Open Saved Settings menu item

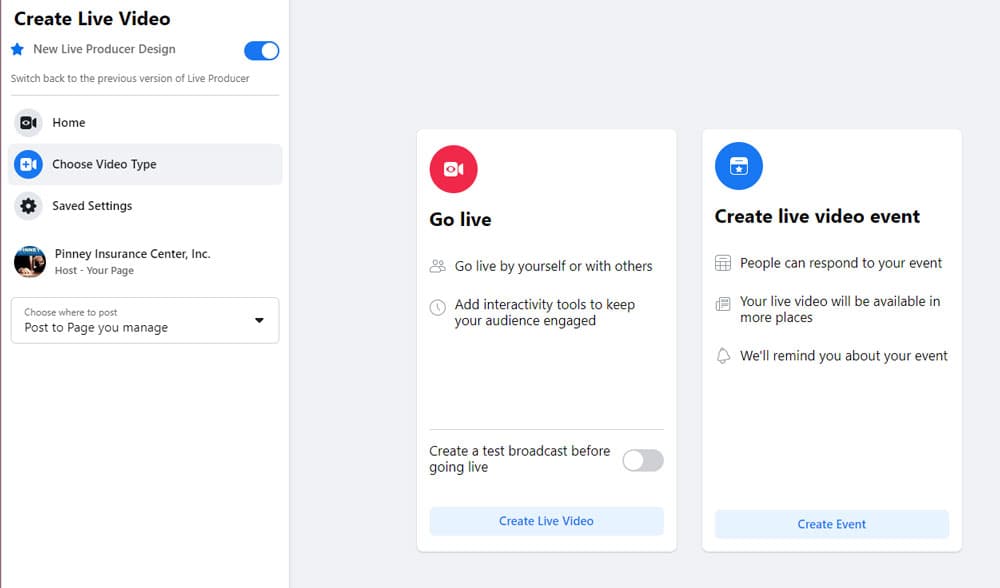(145, 206)
